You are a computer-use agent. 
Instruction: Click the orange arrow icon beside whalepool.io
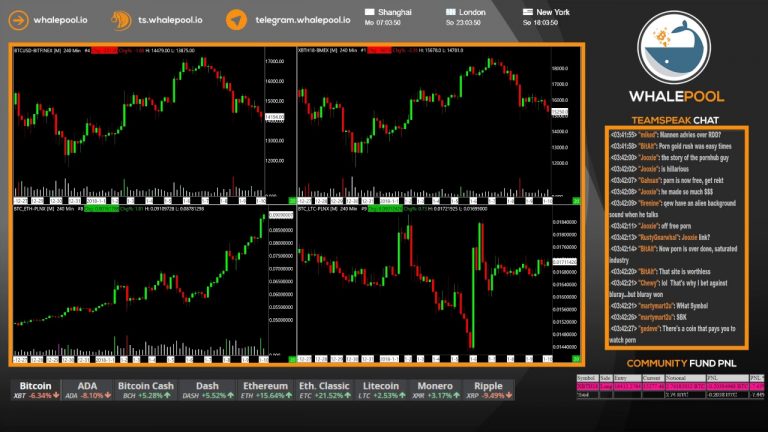pos(19,20)
